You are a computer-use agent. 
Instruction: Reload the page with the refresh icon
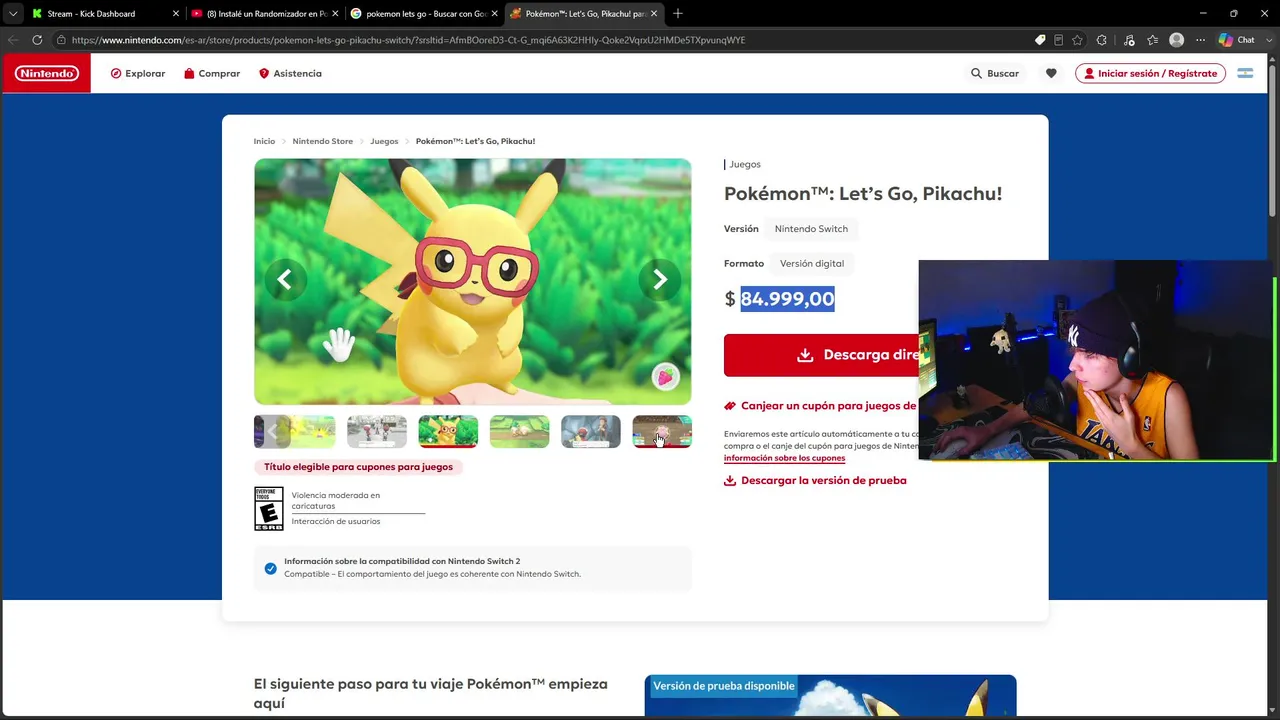click(x=37, y=40)
